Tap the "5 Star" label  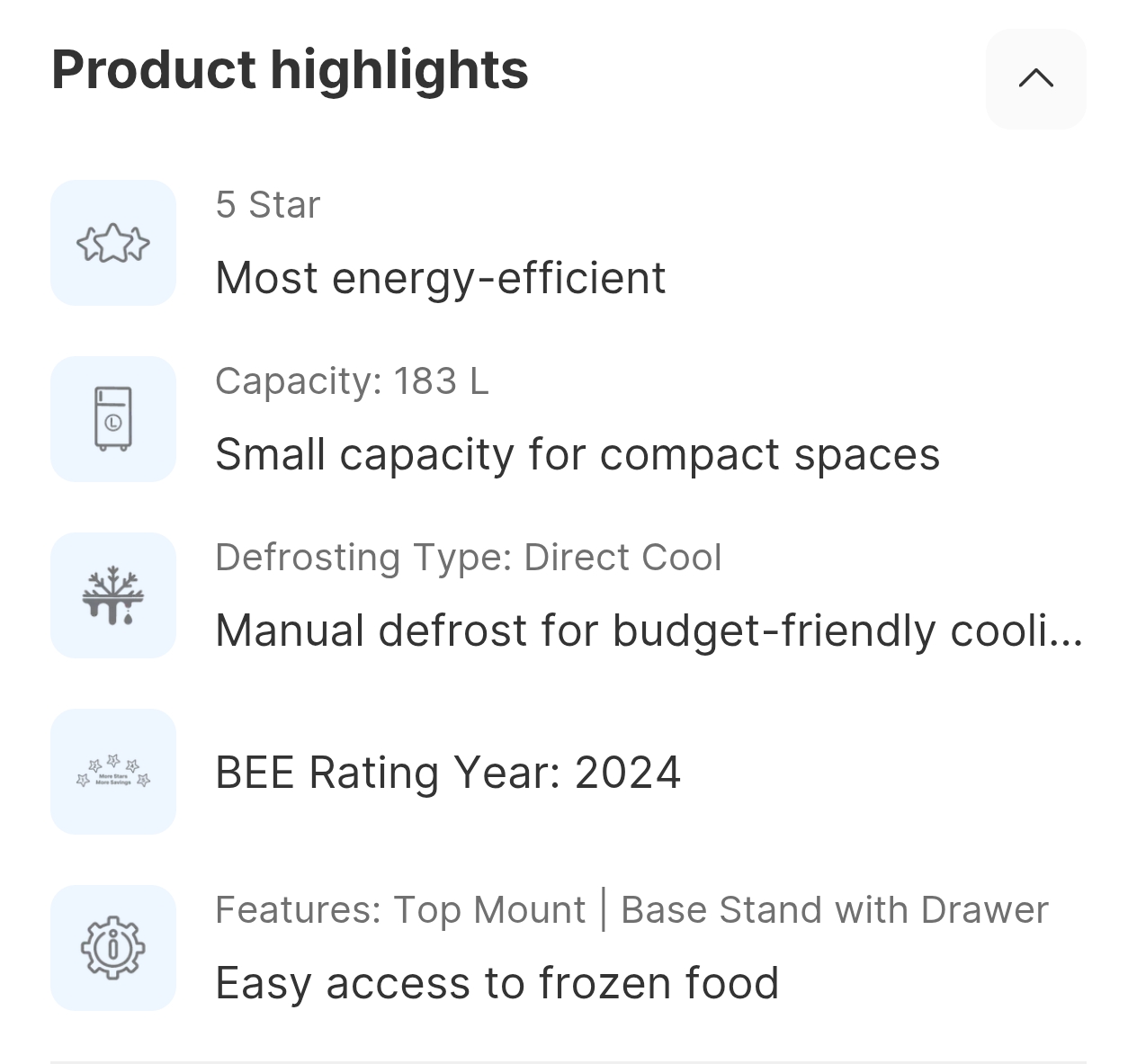point(268,205)
